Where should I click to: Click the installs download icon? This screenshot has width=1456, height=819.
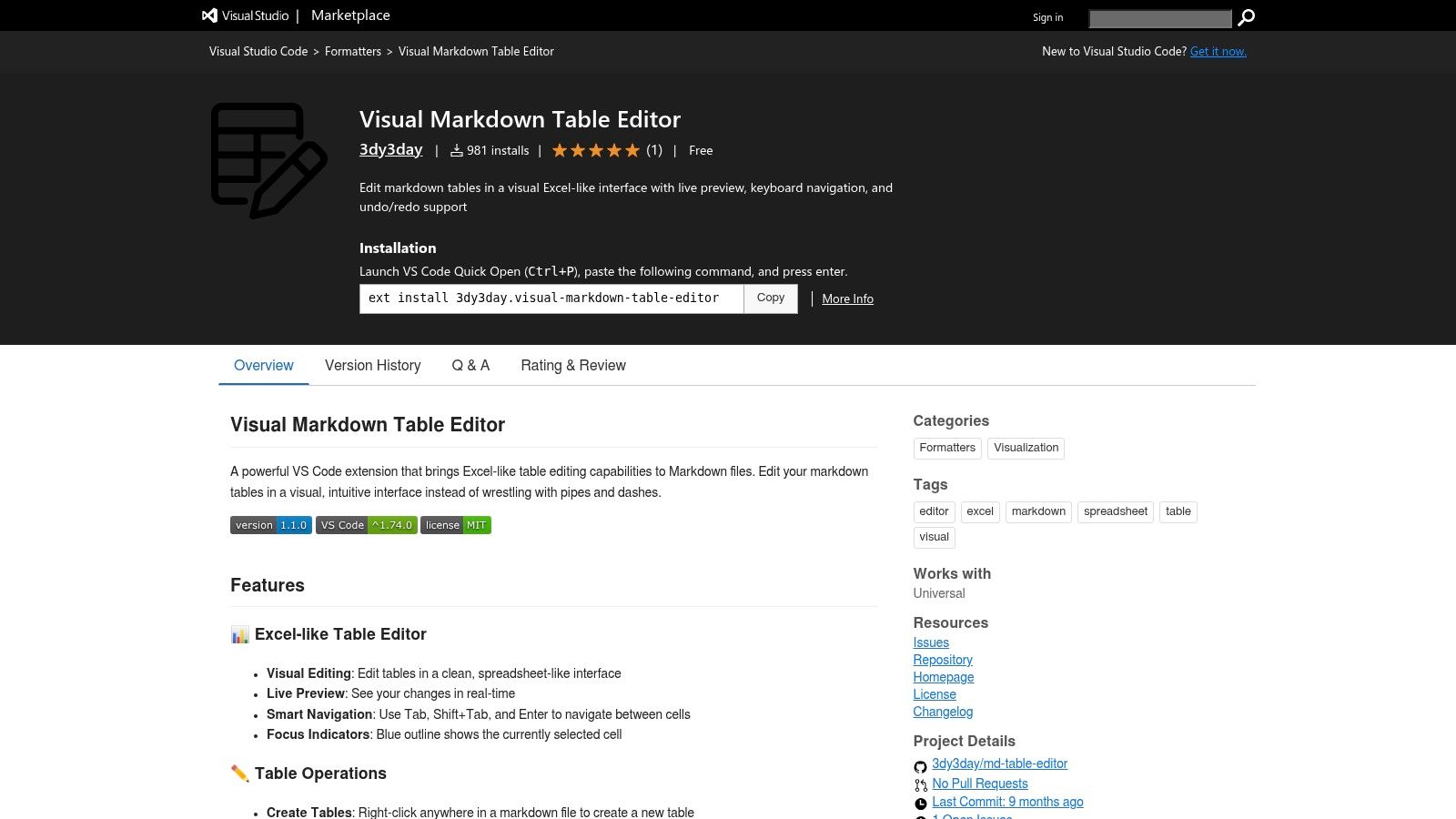pos(457,150)
